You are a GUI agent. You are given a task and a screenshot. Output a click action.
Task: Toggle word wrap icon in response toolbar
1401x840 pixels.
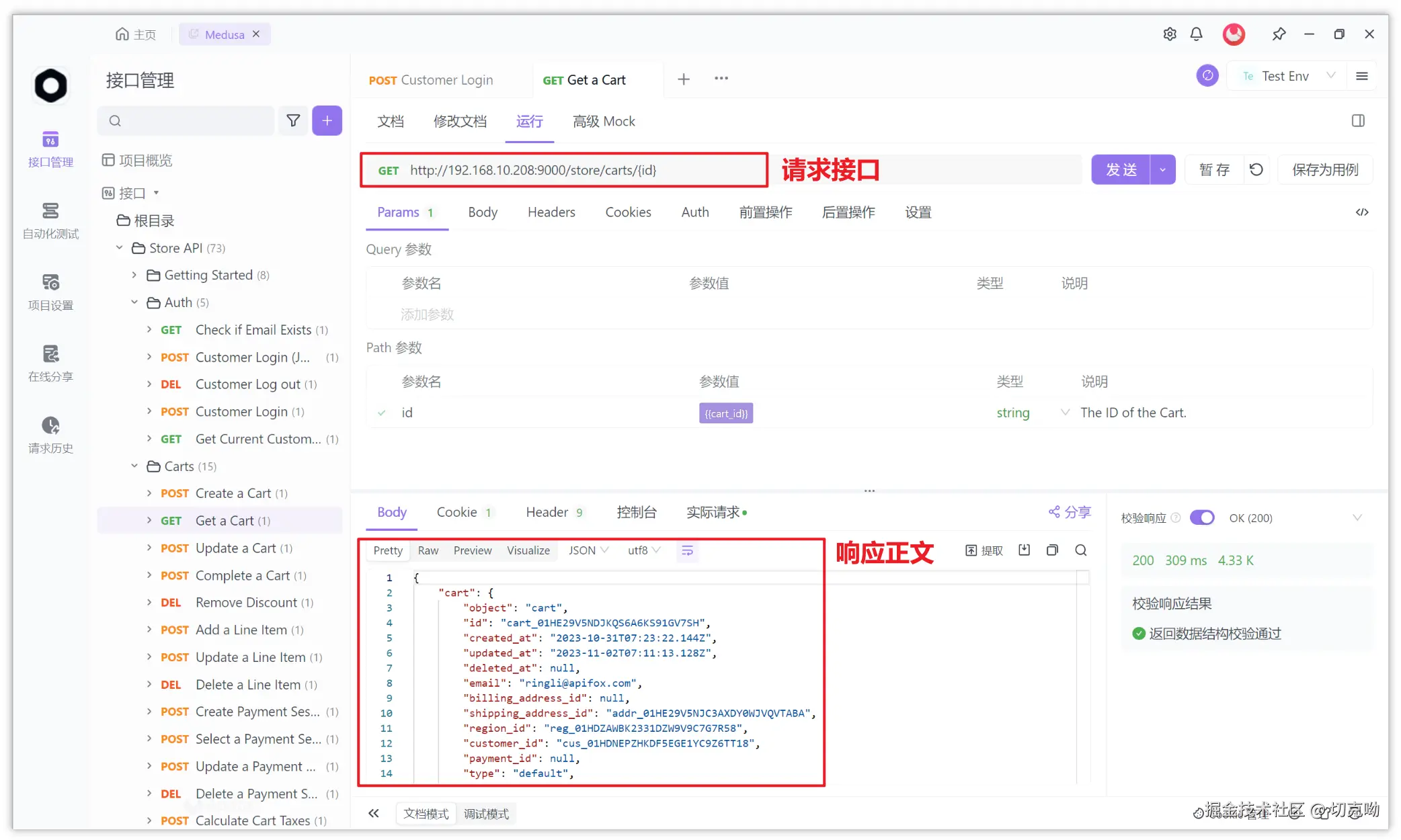coord(687,550)
